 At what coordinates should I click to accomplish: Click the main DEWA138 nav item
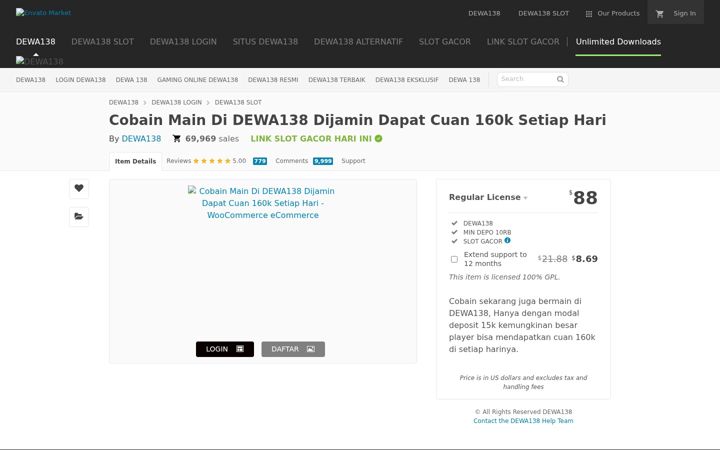(35, 41)
